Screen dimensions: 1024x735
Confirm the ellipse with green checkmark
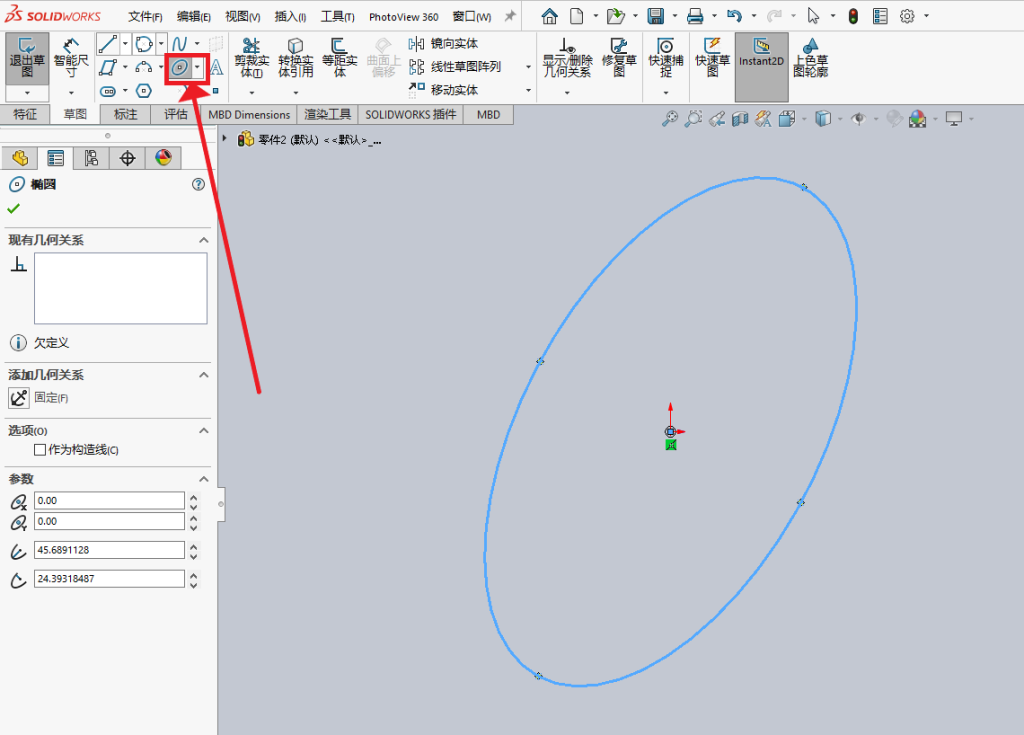(x=14, y=208)
